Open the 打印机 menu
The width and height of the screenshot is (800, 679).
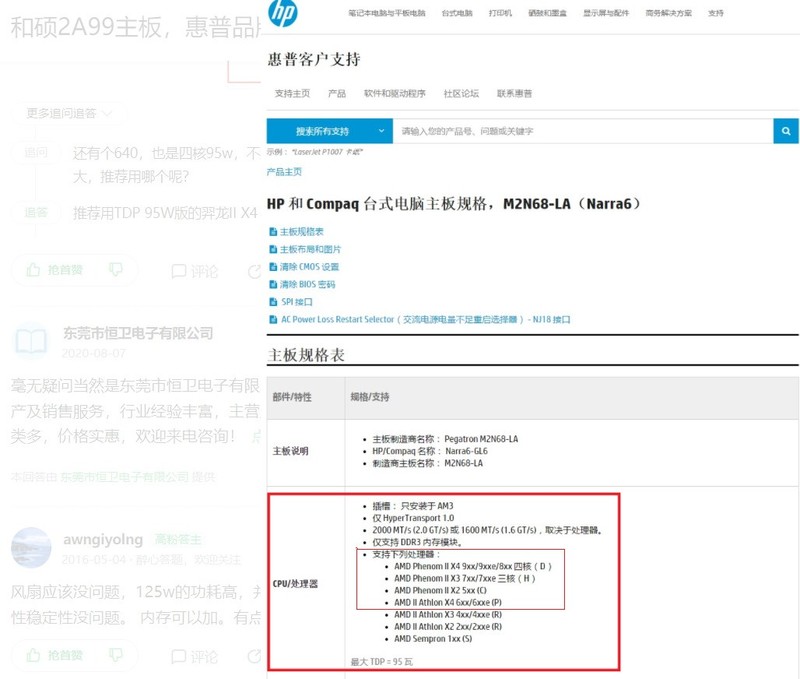tap(501, 13)
